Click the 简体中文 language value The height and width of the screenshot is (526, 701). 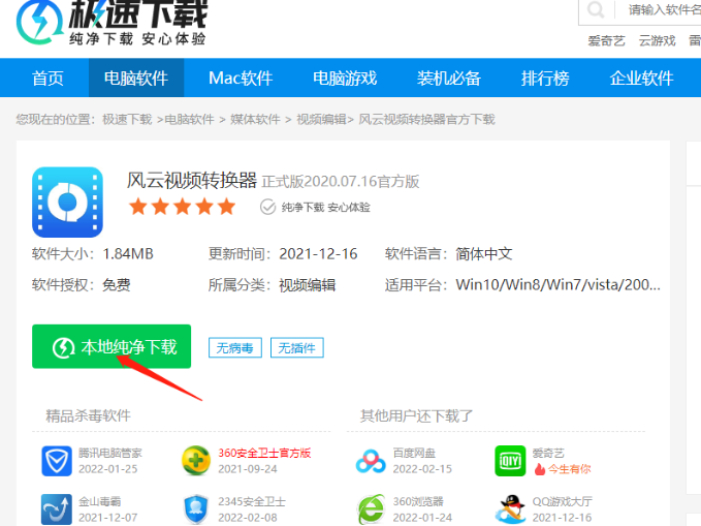click(484, 254)
